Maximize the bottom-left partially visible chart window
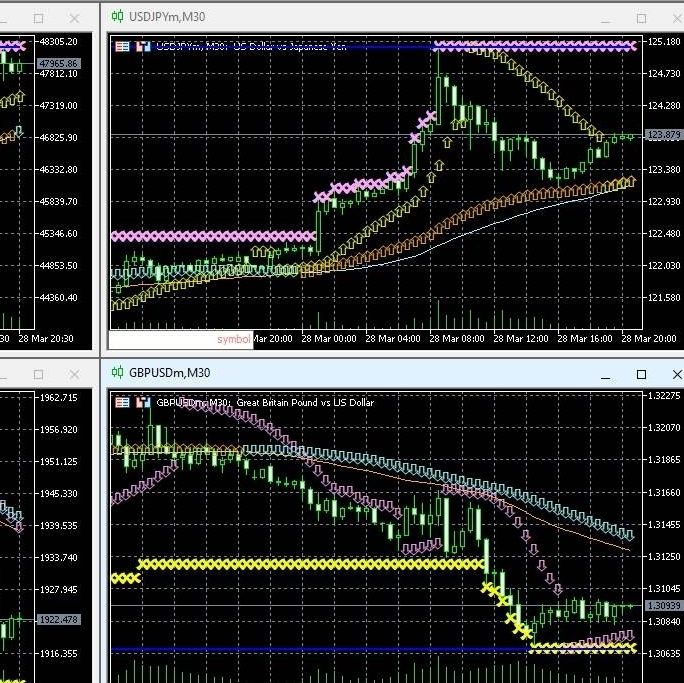This screenshot has width=684, height=683. click(x=38, y=374)
